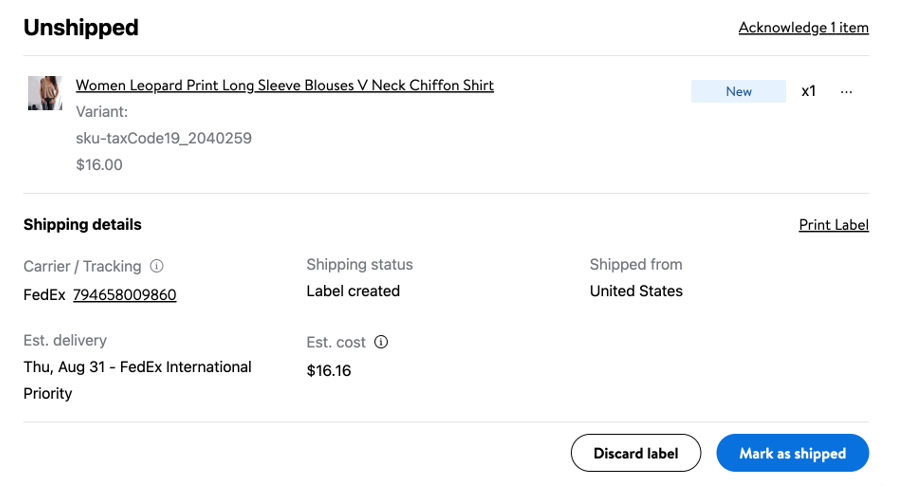
Task: Click the Est. cost info icon
Action: tap(381, 342)
